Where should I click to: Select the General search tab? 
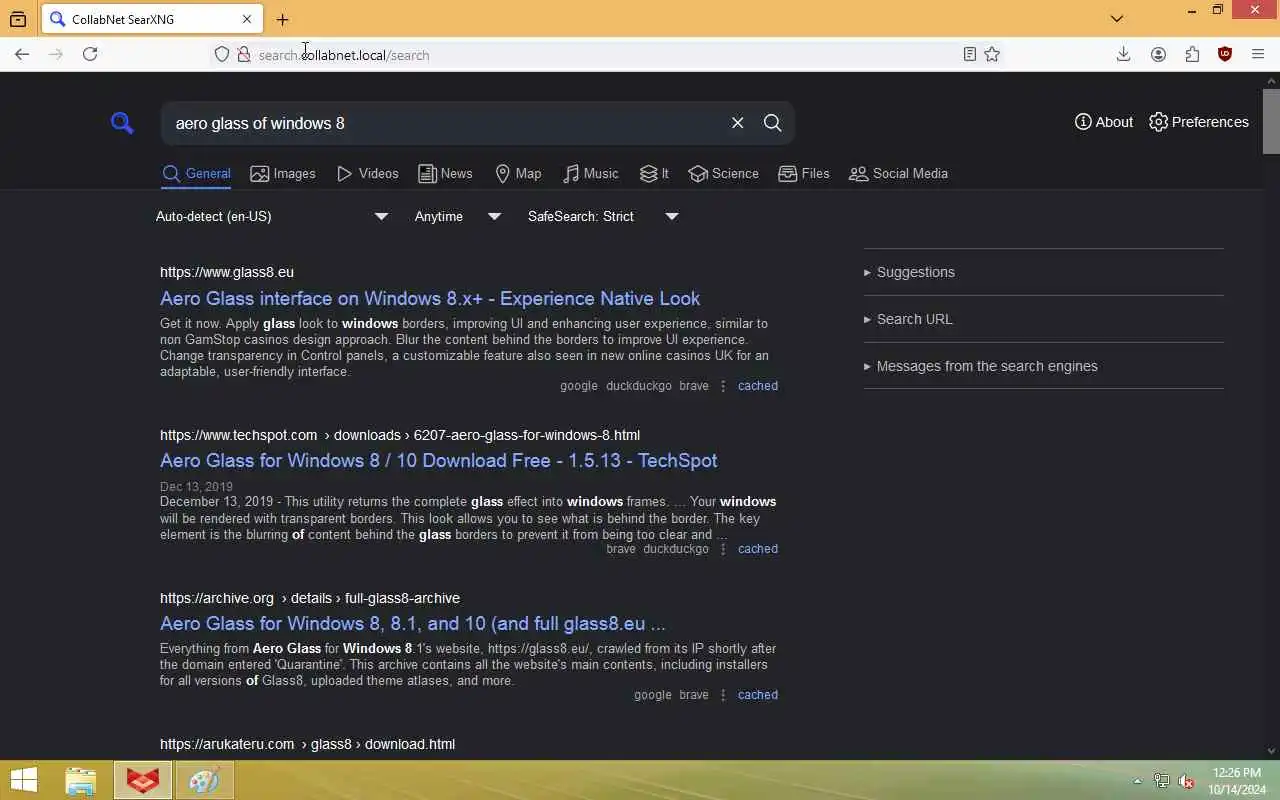click(197, 173)
